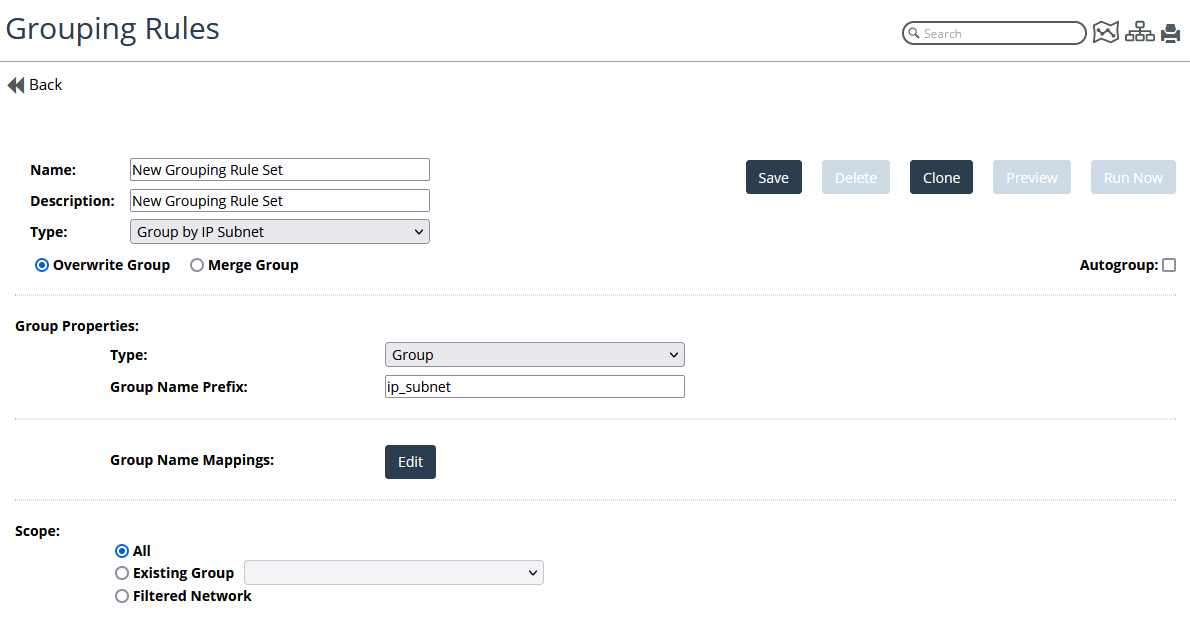Screen dimensions: 1190x627
Task: Edit the Group Name Mappings
Action: coord(410,462)
